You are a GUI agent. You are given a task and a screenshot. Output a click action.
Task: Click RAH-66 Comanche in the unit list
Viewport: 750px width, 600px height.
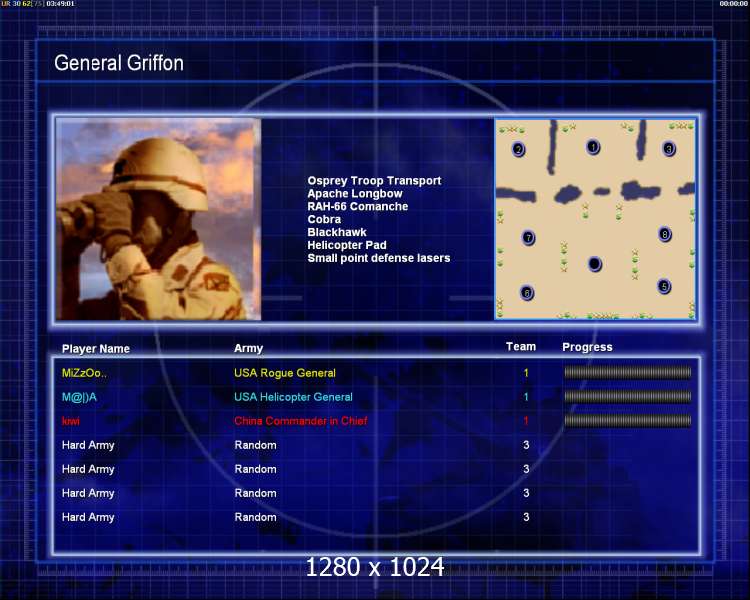[x=357, y=206]
